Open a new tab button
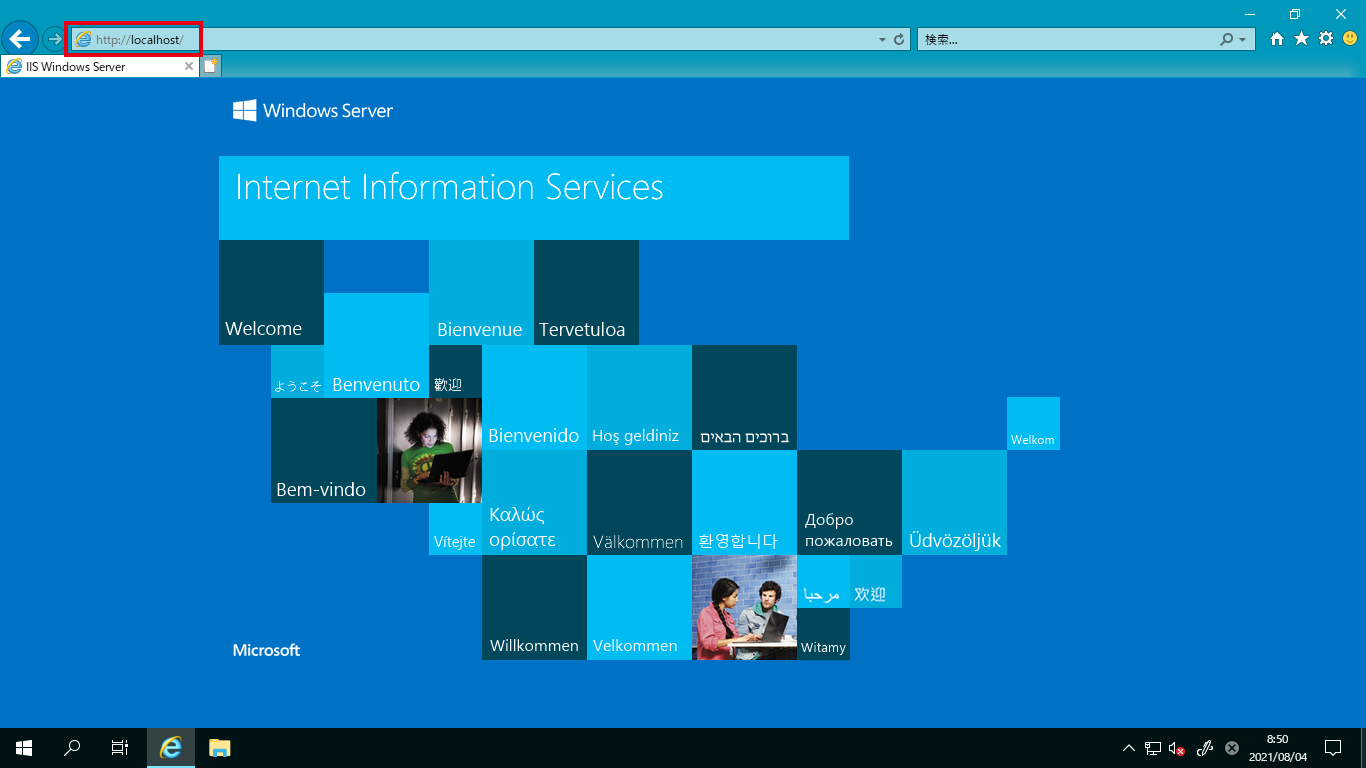The width and height of the screenshot is (1366, 768). [210, 67]
